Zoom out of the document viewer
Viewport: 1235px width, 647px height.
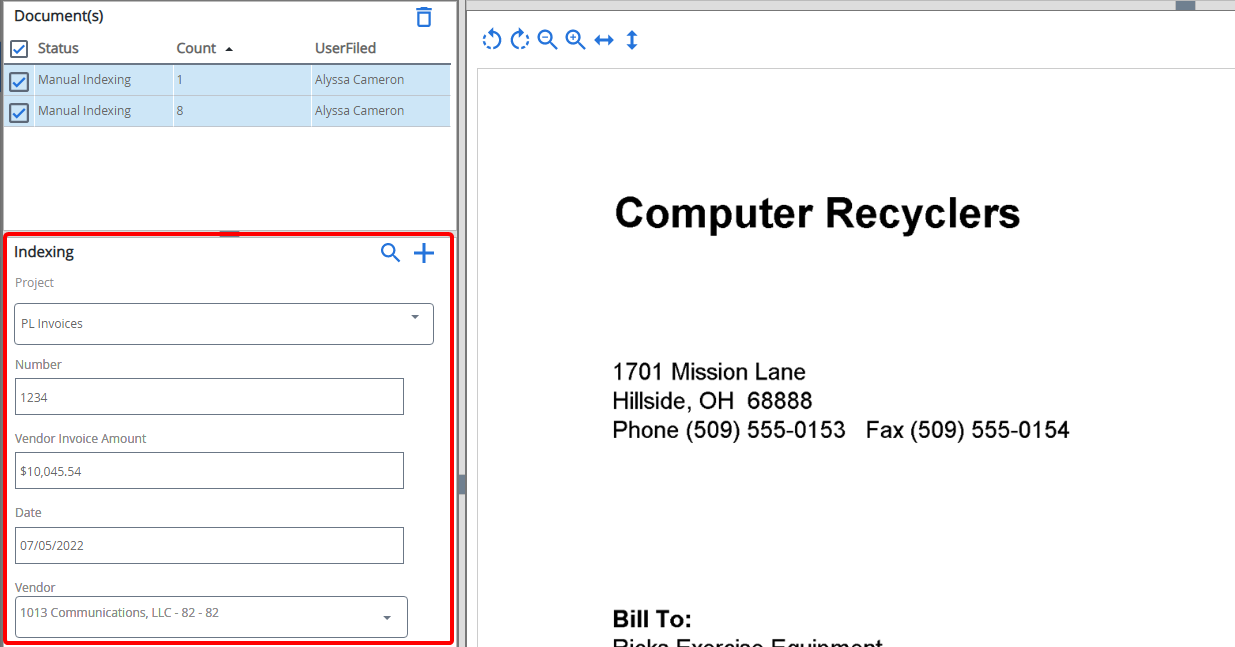click(x=547, y=40)
